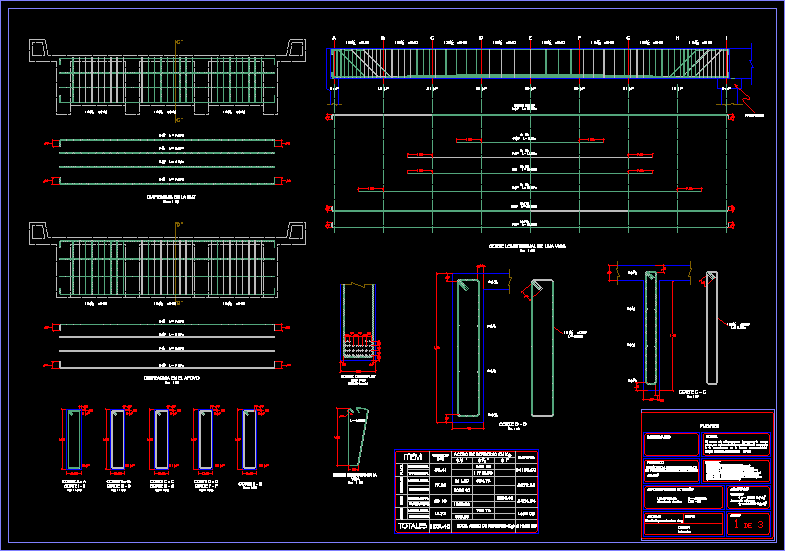Click the CORTE D - D section label
785x551 pixels.
[x=514, y=424]
